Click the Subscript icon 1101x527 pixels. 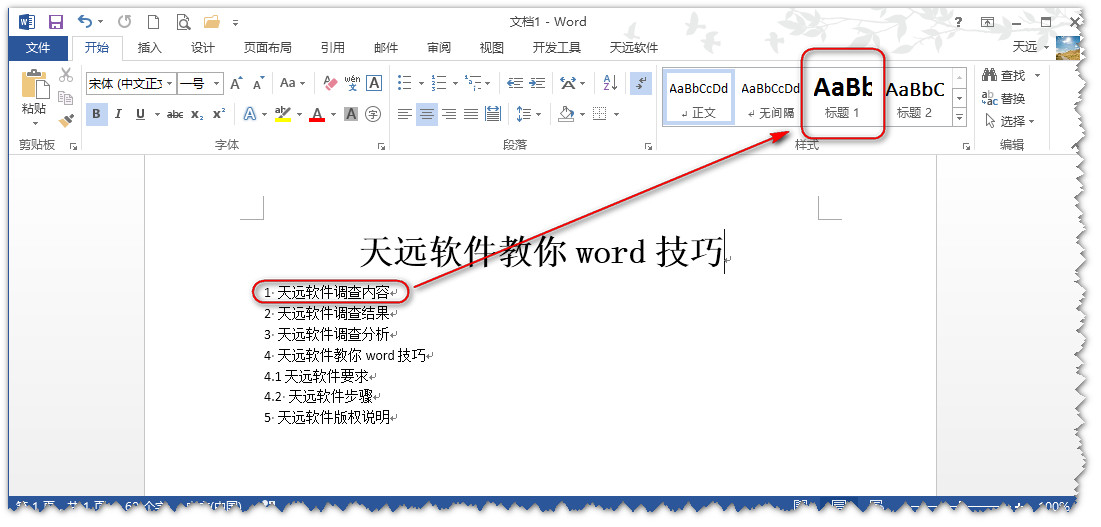coord(197,114)
